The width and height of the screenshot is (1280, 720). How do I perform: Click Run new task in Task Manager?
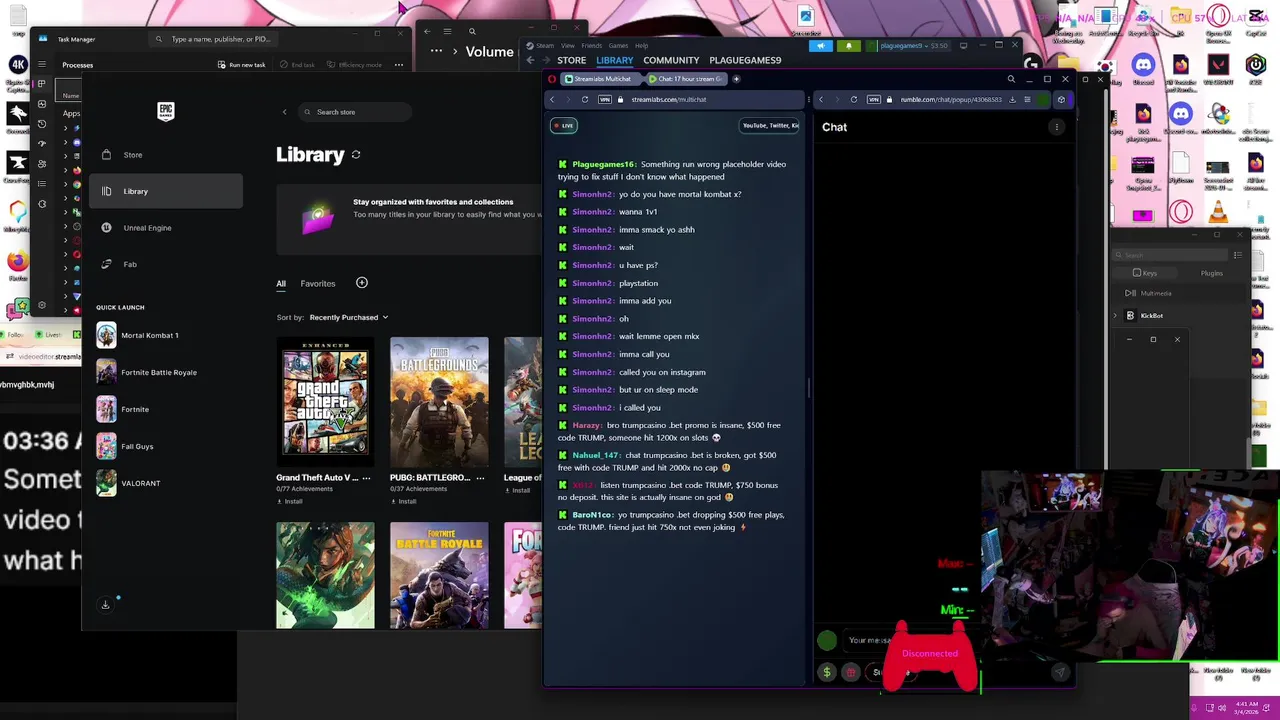click(x=240, y=65)
